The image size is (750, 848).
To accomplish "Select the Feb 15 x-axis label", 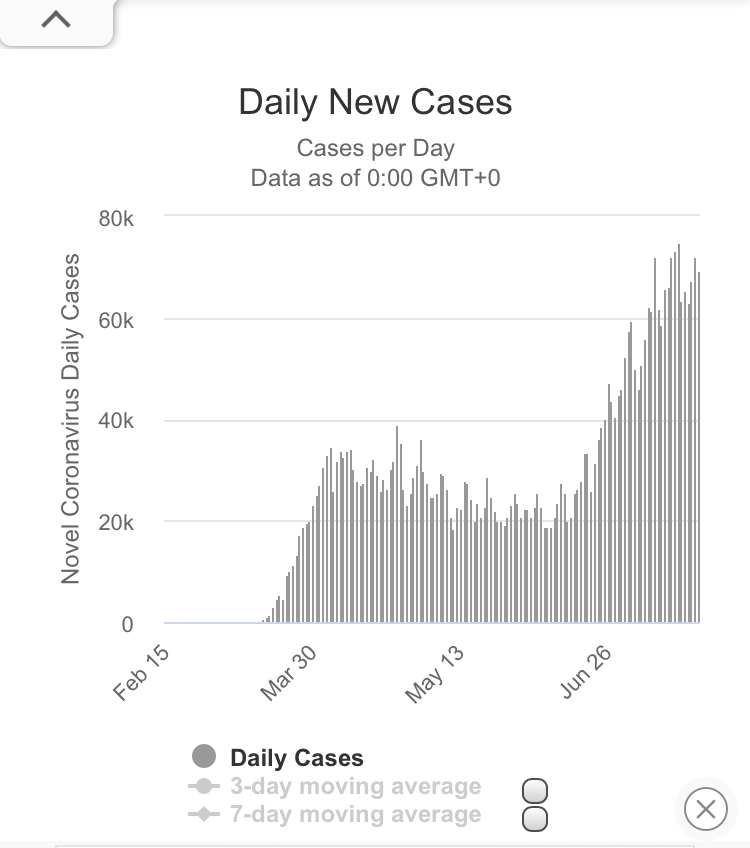I will (142, 674).
